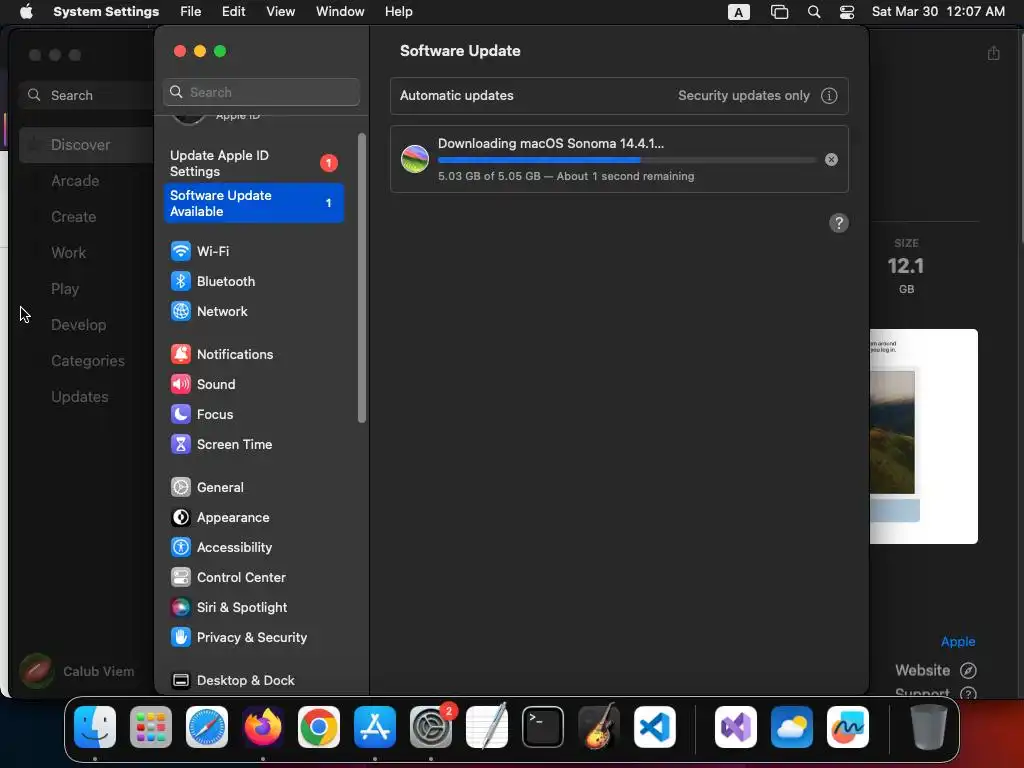Open Visual Studio Code from the Dock
Image resolution: width=1024 pixels, height=768 pixels.
click(x=655, y=727)
